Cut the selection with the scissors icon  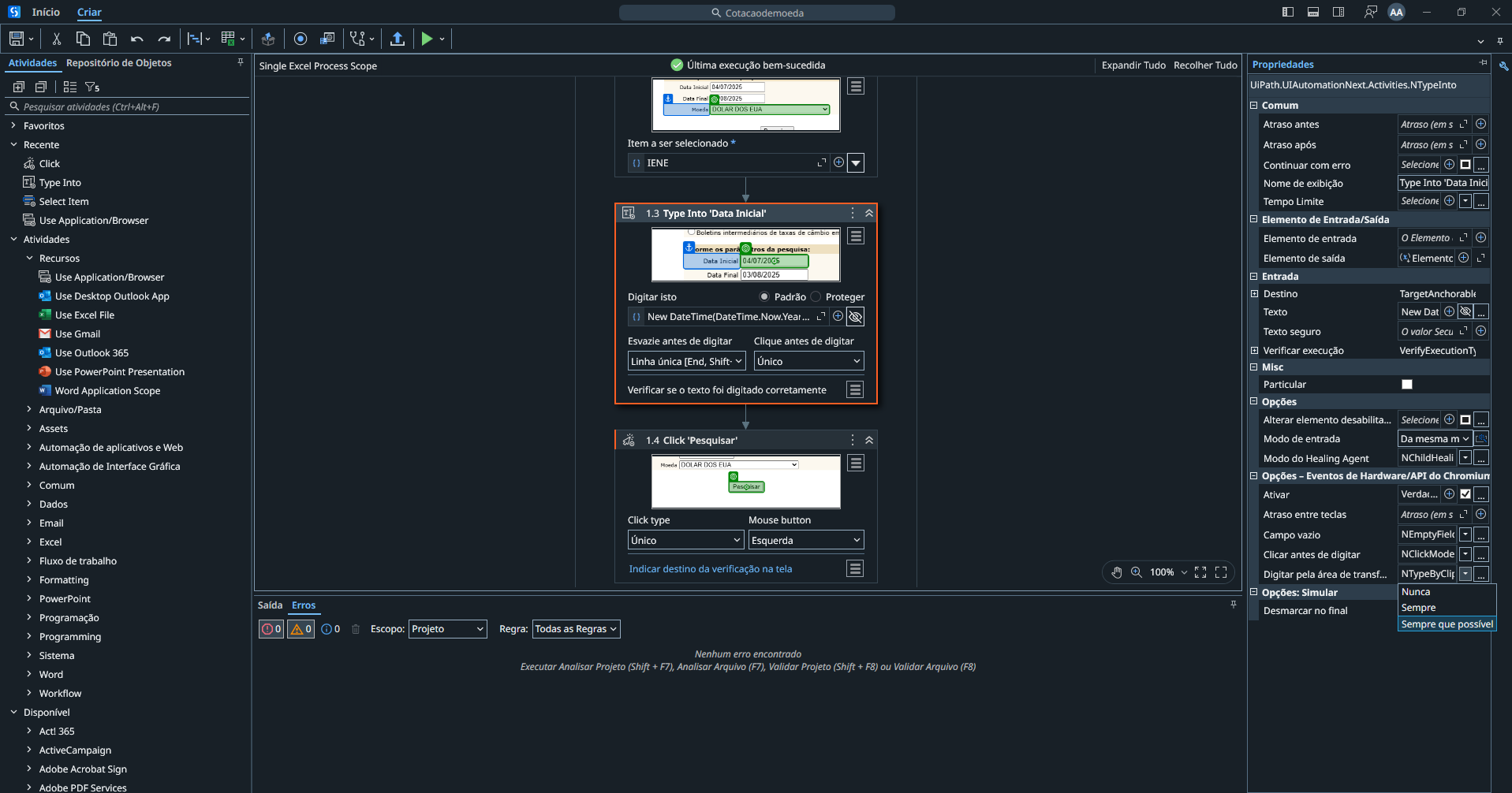[x=57, y=39]
